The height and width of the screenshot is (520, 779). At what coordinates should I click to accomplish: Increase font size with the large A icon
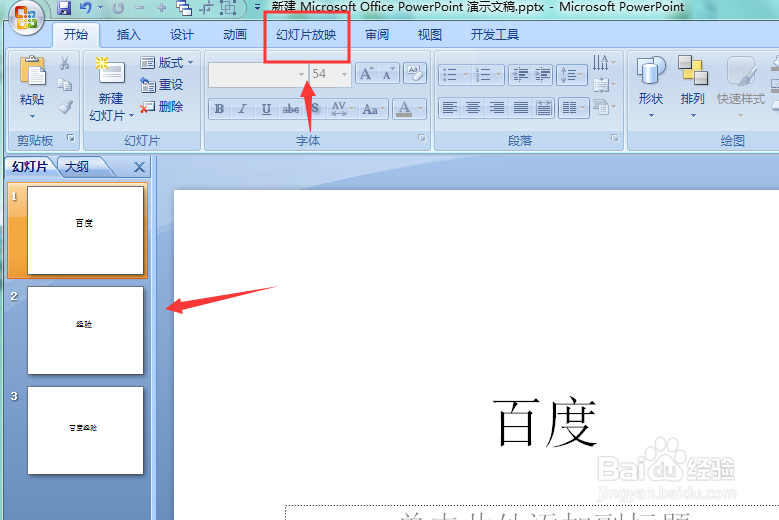click(x=367, y=74)
